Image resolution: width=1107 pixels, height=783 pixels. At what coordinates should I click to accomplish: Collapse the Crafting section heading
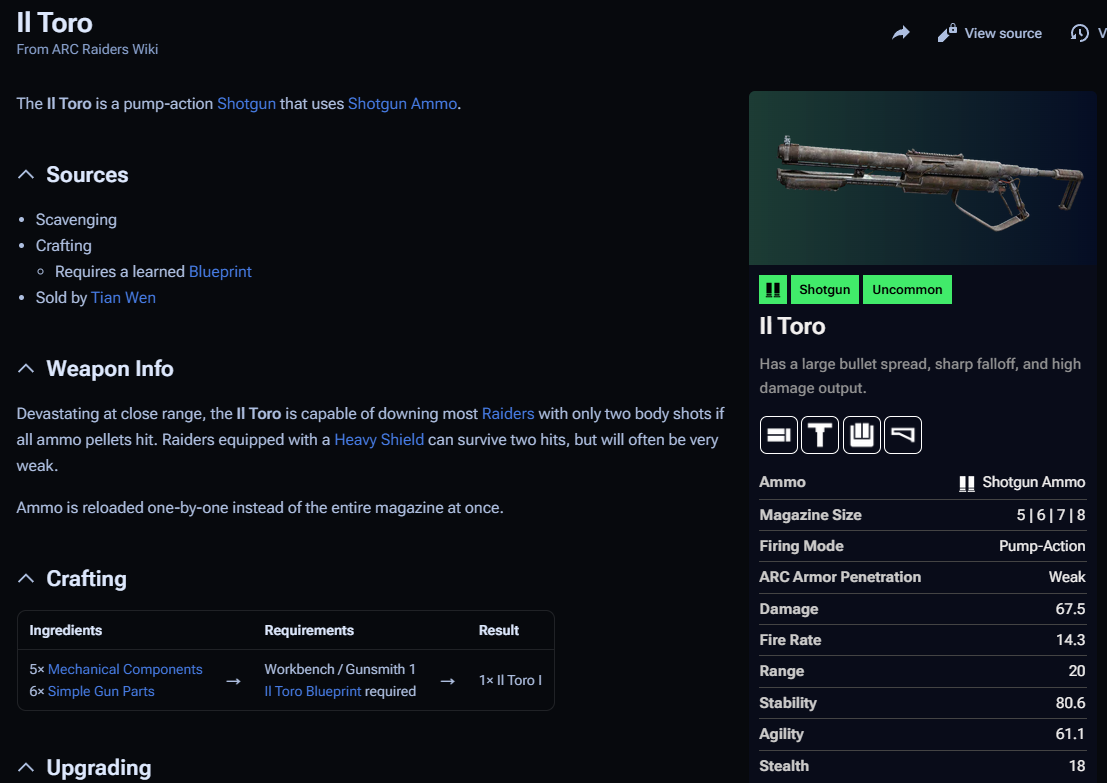click(x=26, y=579)
